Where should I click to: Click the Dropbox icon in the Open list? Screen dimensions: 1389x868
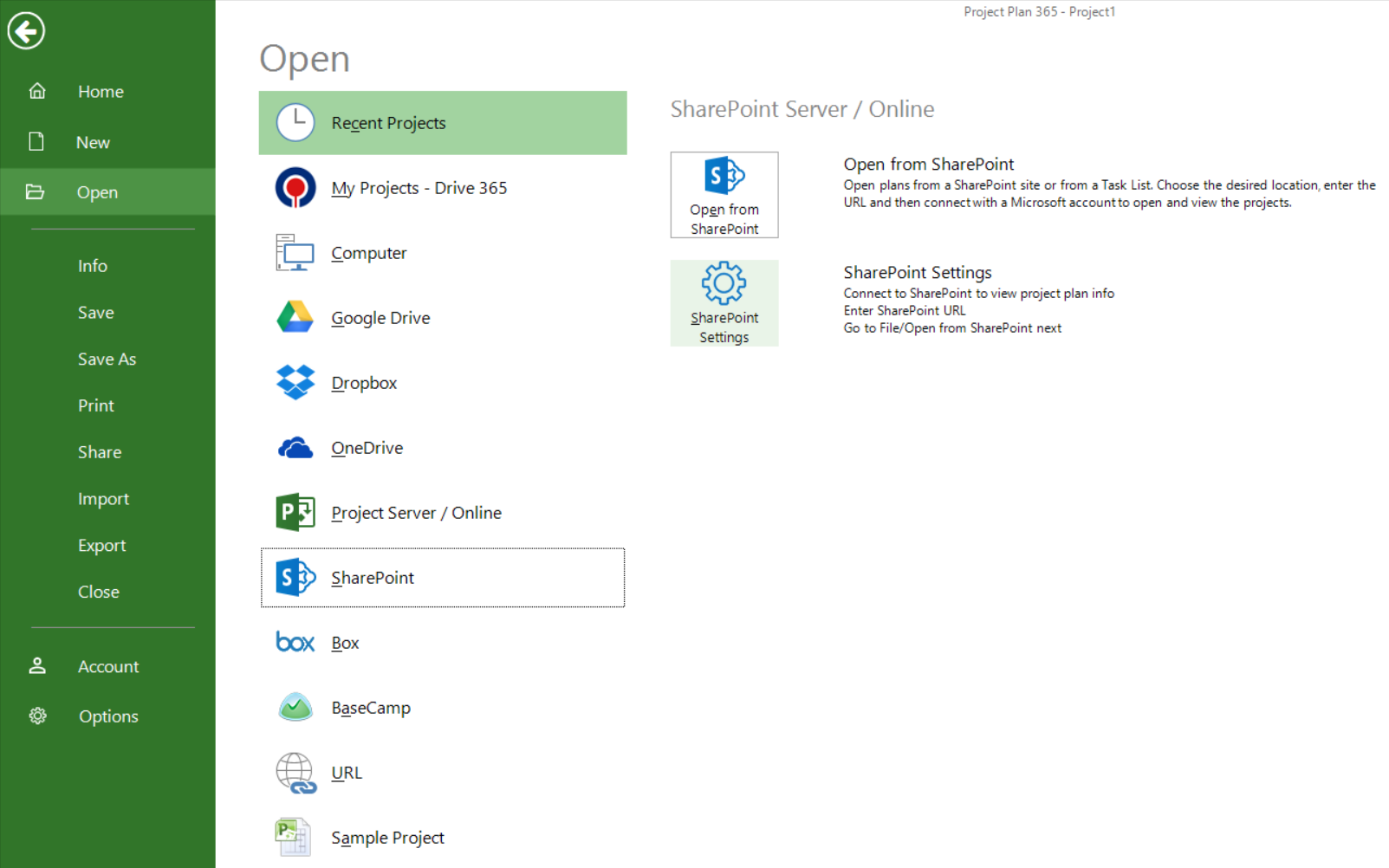tap(295, 382)
